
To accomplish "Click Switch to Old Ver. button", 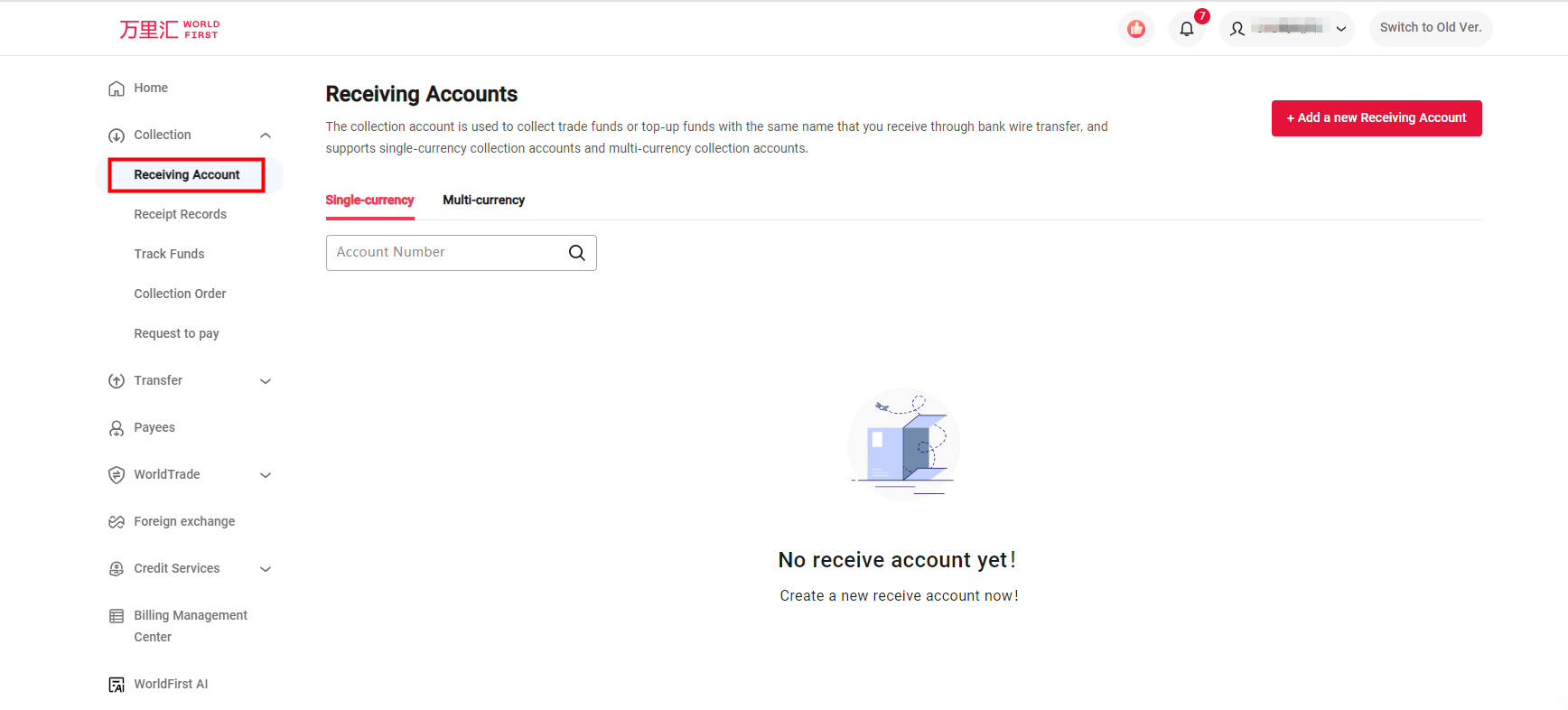I will [1430, 28].
